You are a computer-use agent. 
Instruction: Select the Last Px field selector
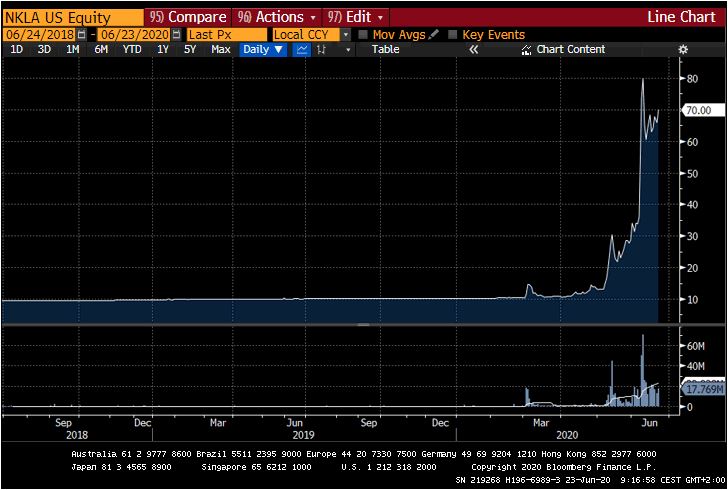tap(227, 34)
